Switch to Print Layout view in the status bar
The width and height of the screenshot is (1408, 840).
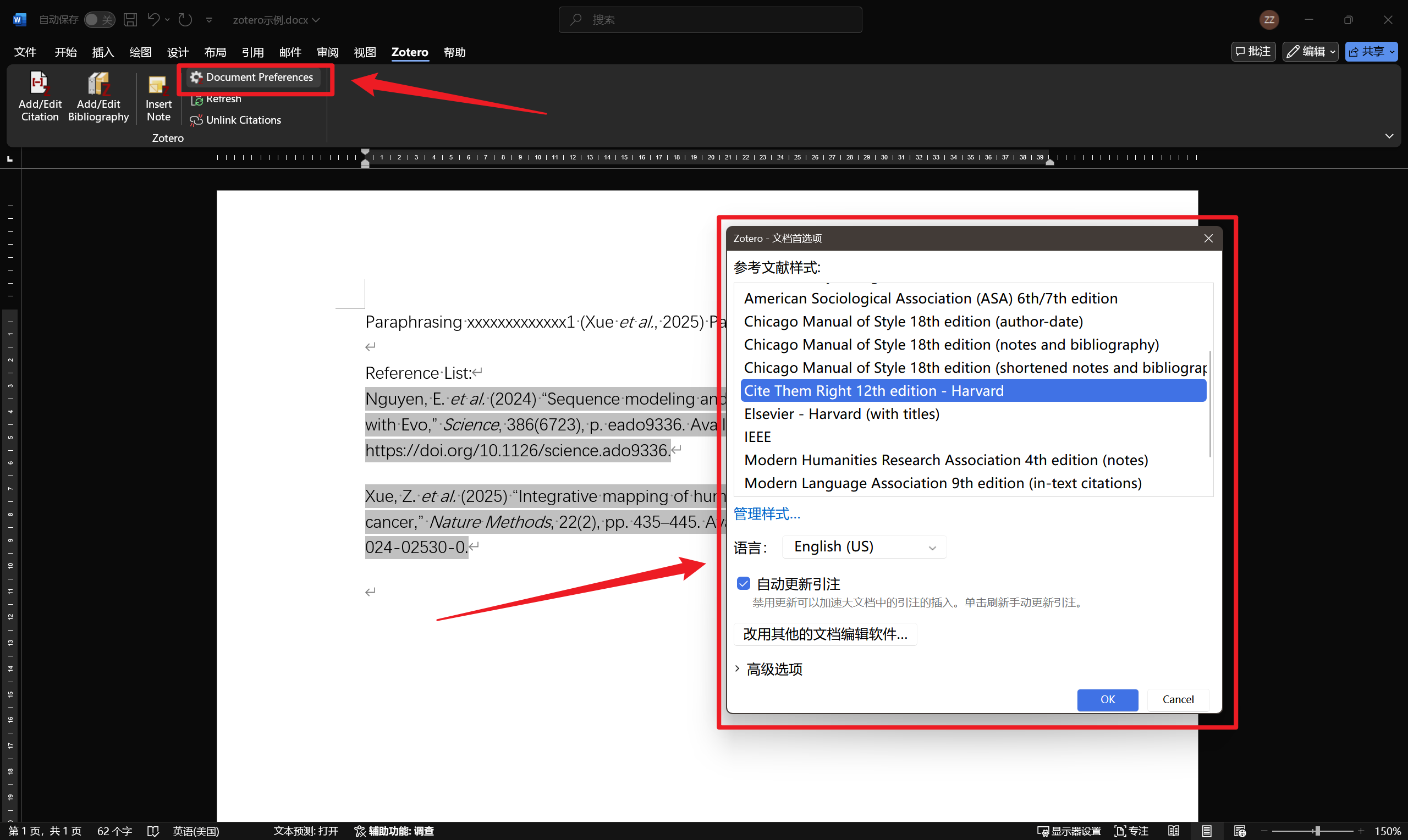[x=1207, y=830]
